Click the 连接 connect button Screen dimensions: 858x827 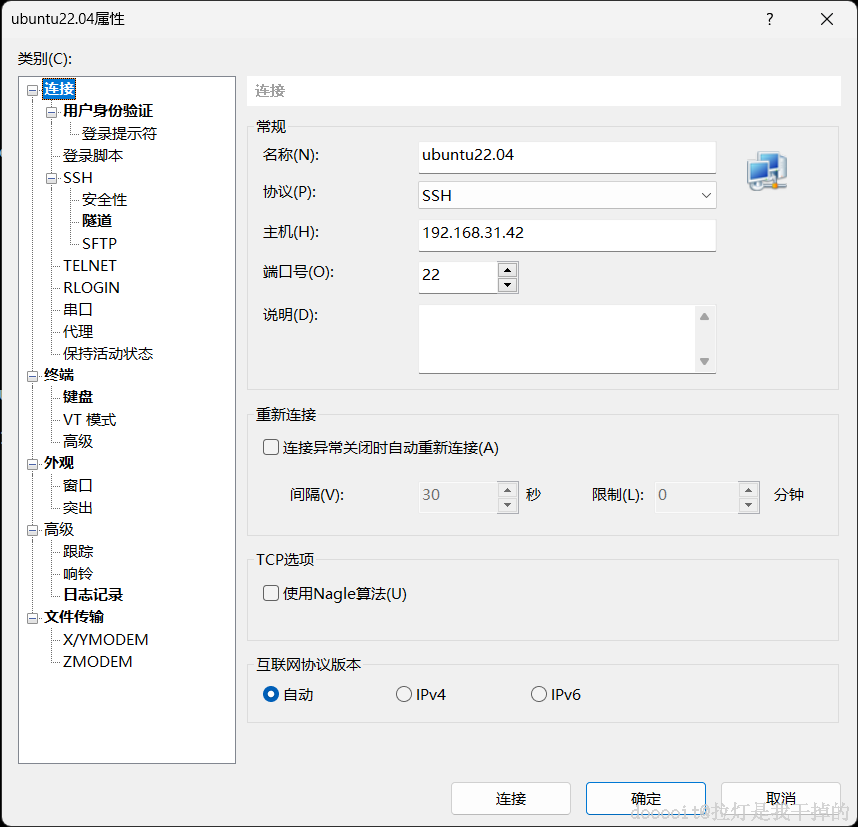(x=511, y=798)
